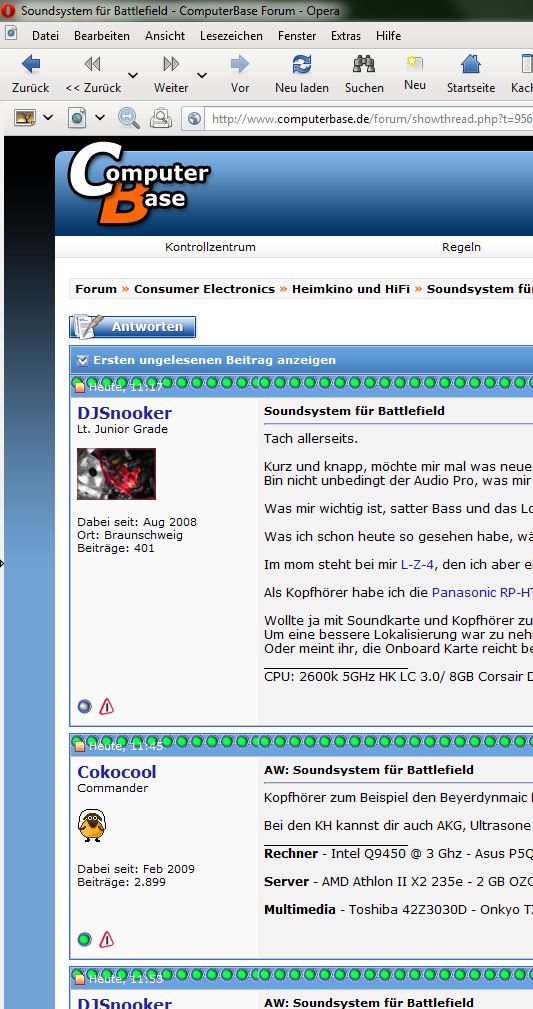
Task: Click the page icon left of Datei menu
Action: [11, 33]
